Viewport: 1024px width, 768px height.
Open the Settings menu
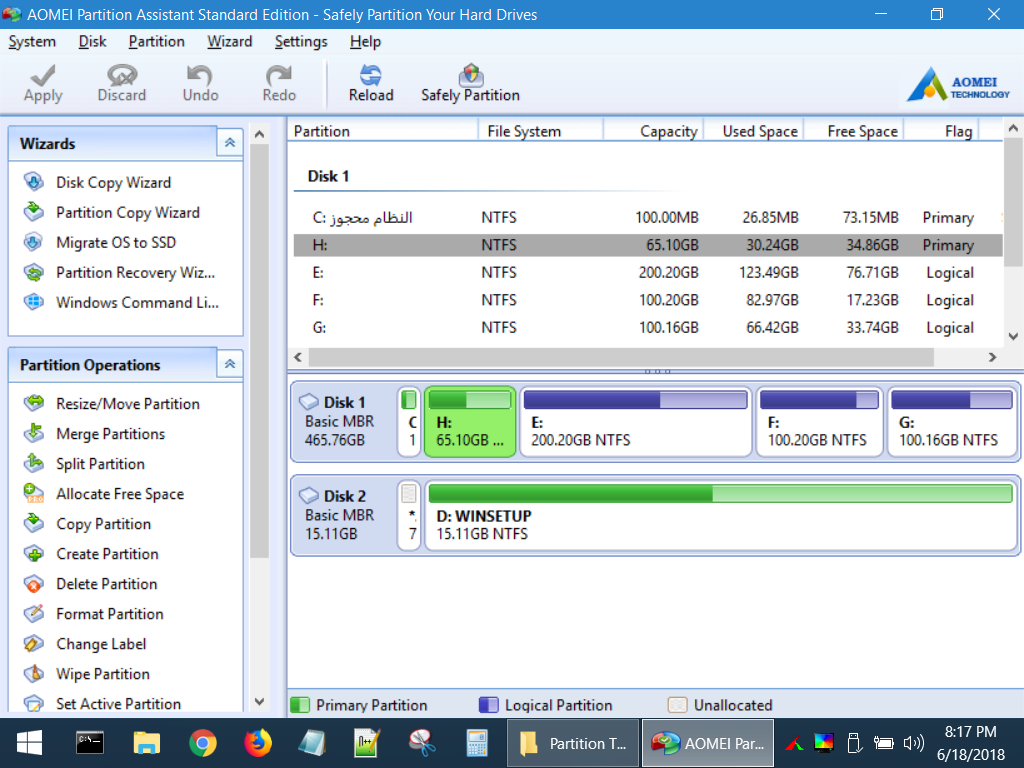click(x=301, y=42)
